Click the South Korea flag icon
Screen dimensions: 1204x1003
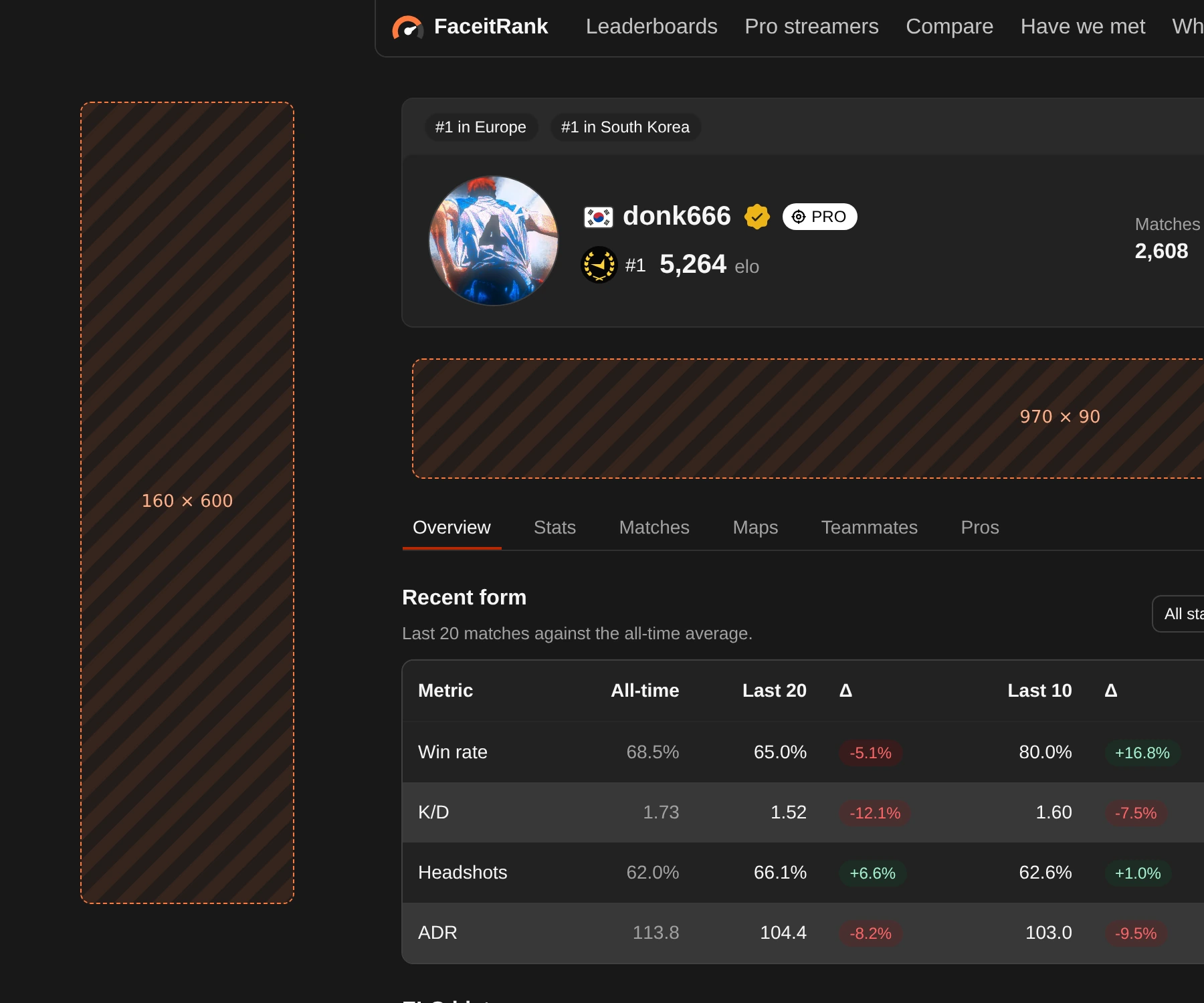[x=598, y=217]
